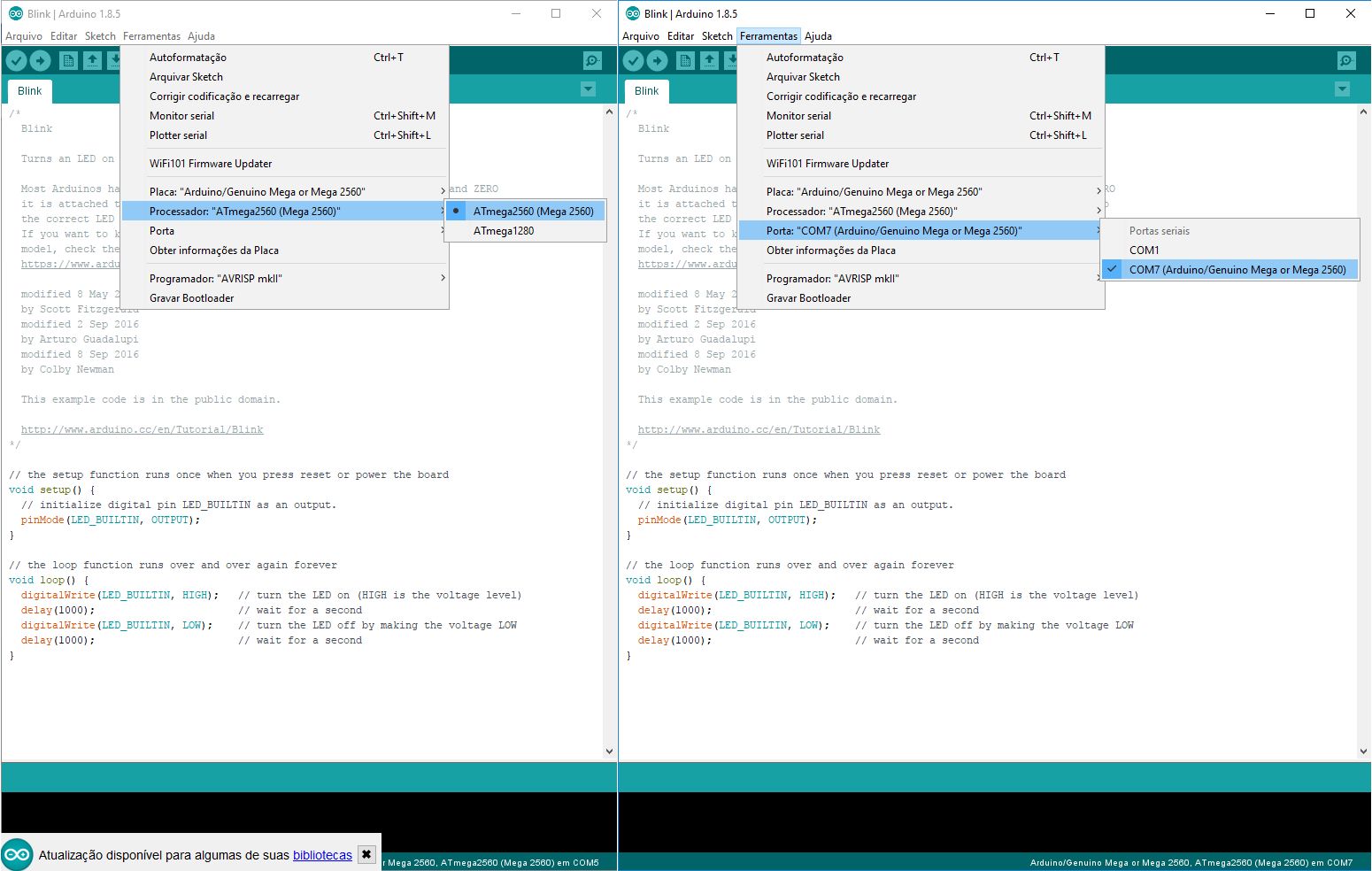This screenshot has width=1372, height=871.
Task: Open Serial Monitor icon in left window
Action: (592, 60)
